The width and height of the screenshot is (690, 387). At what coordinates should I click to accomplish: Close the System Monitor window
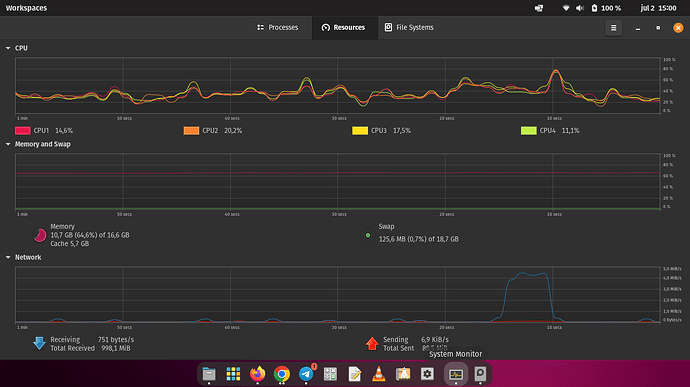coord(678,28)
